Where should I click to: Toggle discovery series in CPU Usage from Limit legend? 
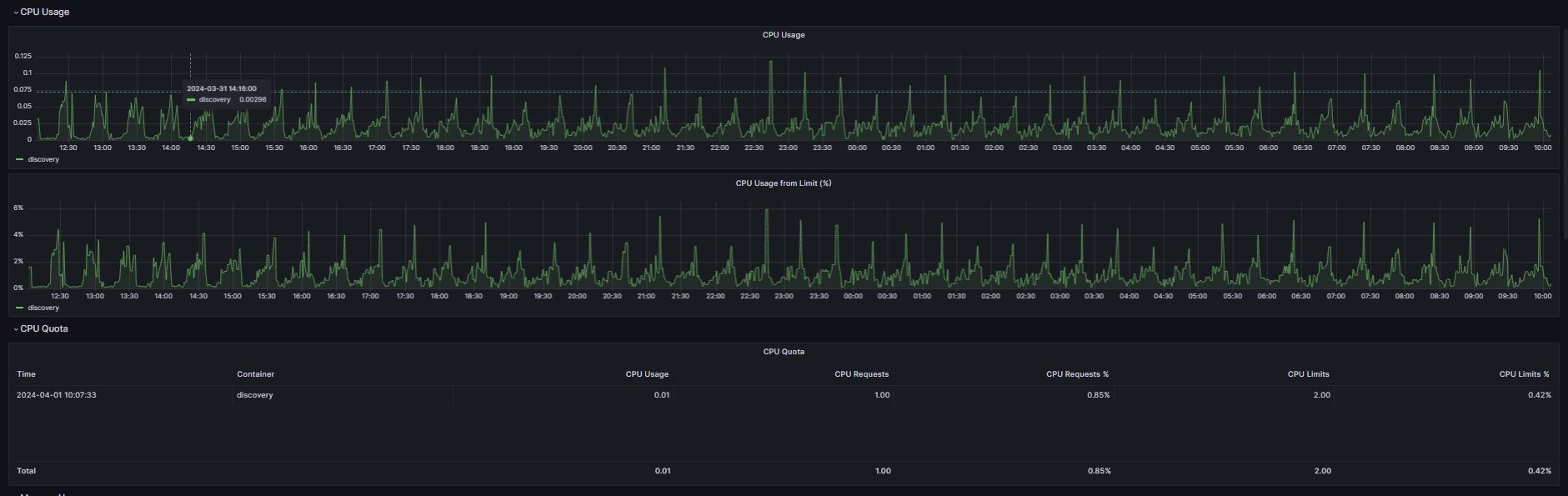43,308
